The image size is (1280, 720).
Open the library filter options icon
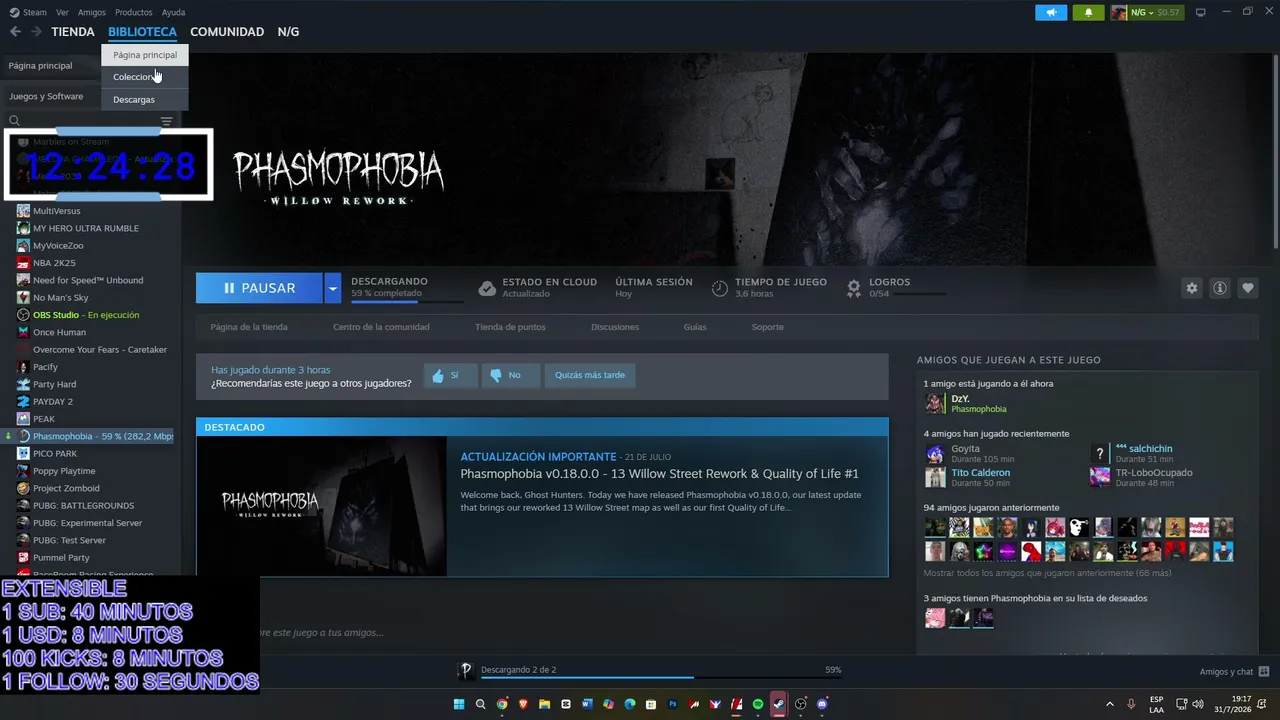[x=166, y=121]
